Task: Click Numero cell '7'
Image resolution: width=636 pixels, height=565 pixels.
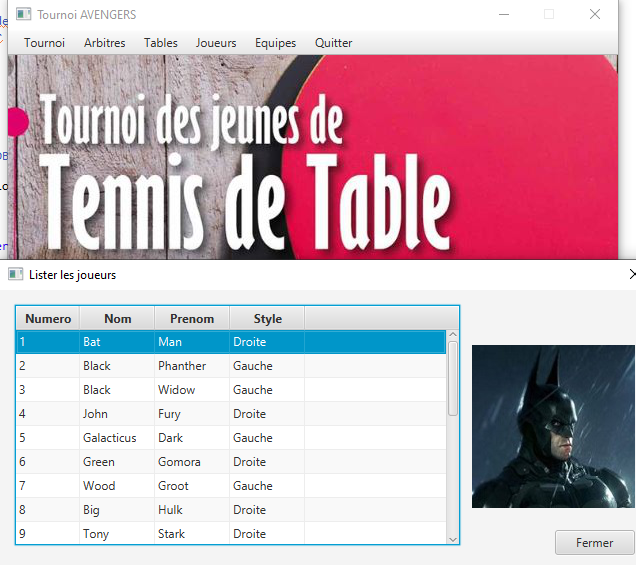Action: pos(48,486)
